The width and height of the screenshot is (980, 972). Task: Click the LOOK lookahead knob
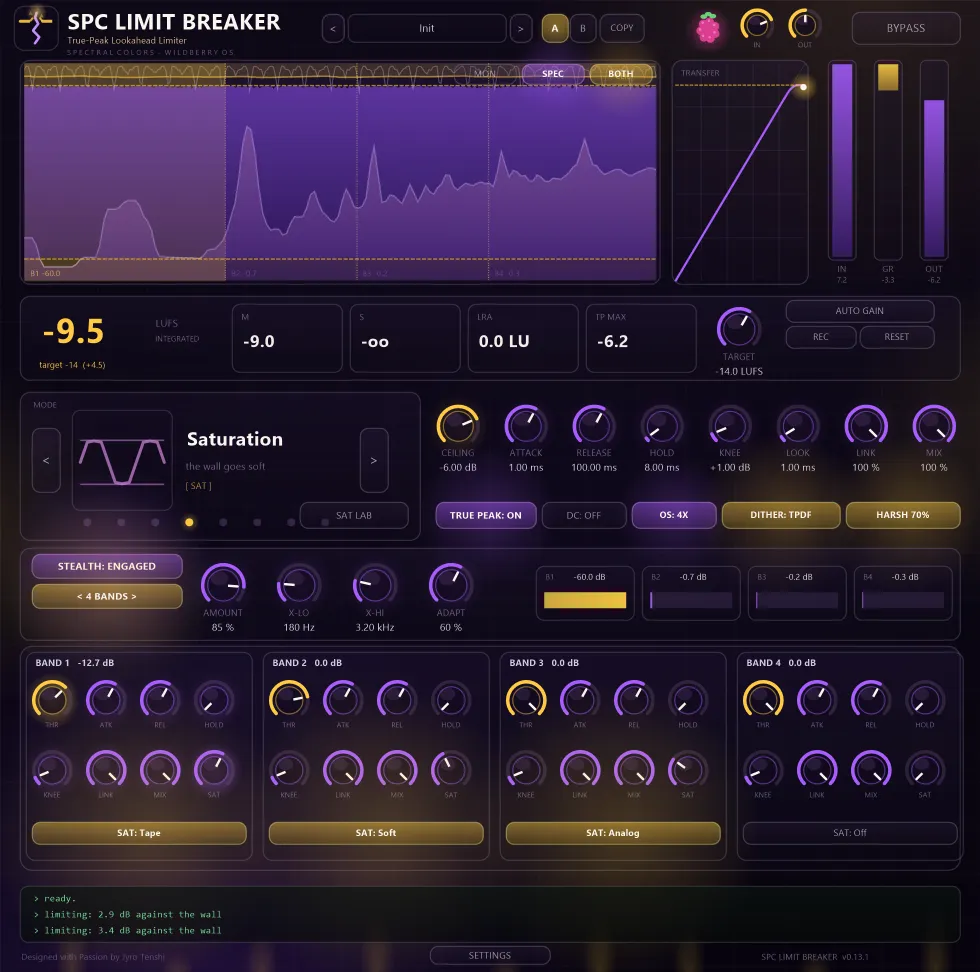point(798,425)
